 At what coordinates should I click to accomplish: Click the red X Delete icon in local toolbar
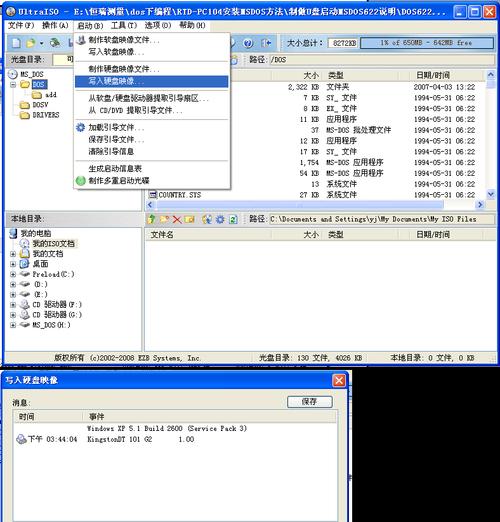click(x=177, y=219)
